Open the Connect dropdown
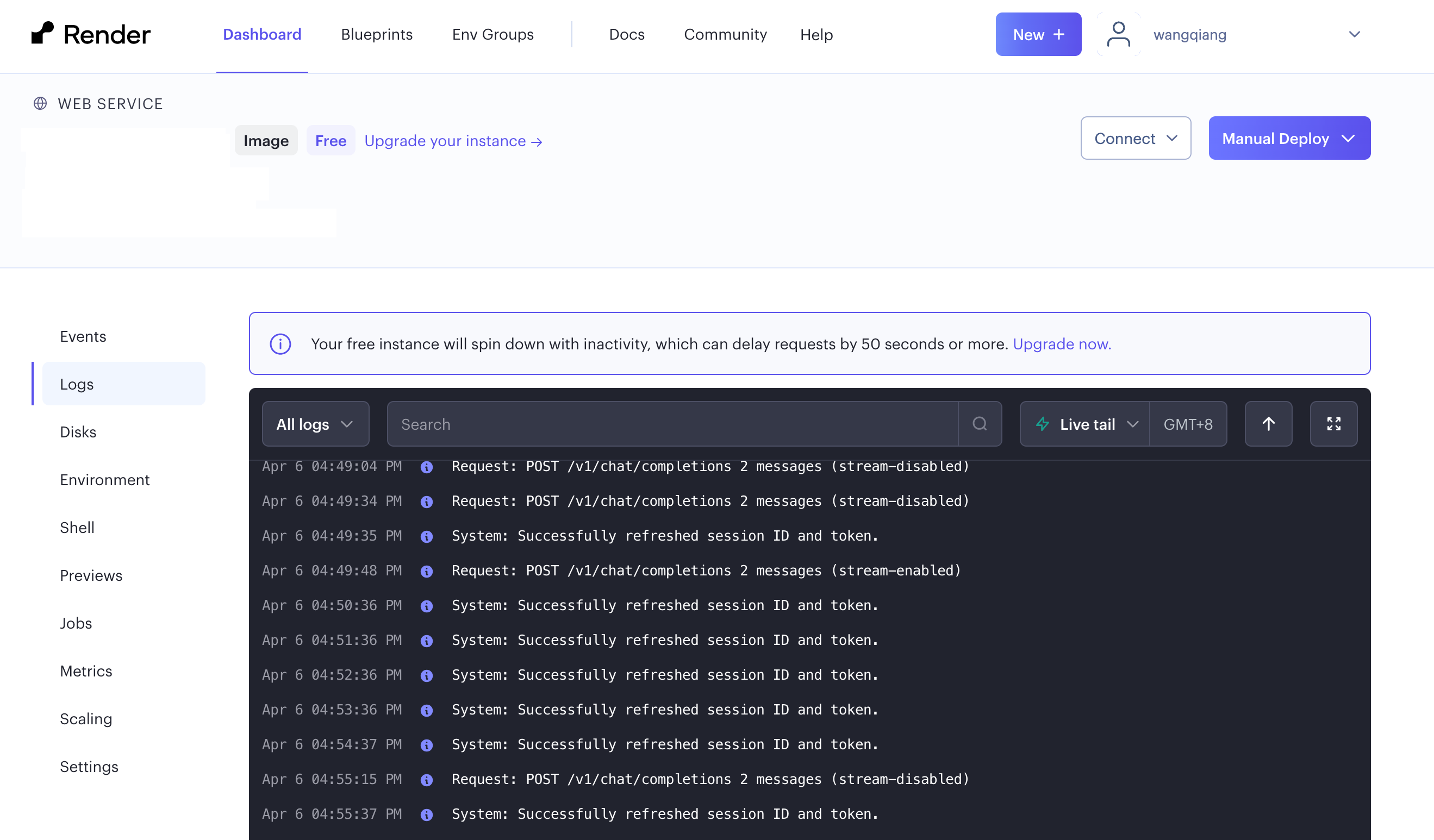 point(1135,138)
